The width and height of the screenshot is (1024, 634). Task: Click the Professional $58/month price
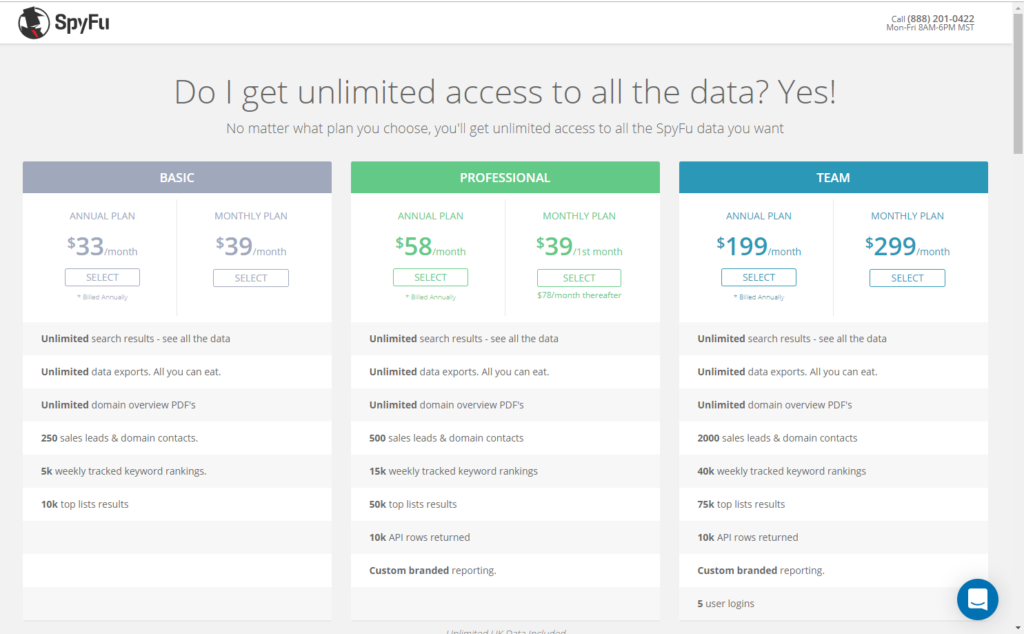coord(430,247)
